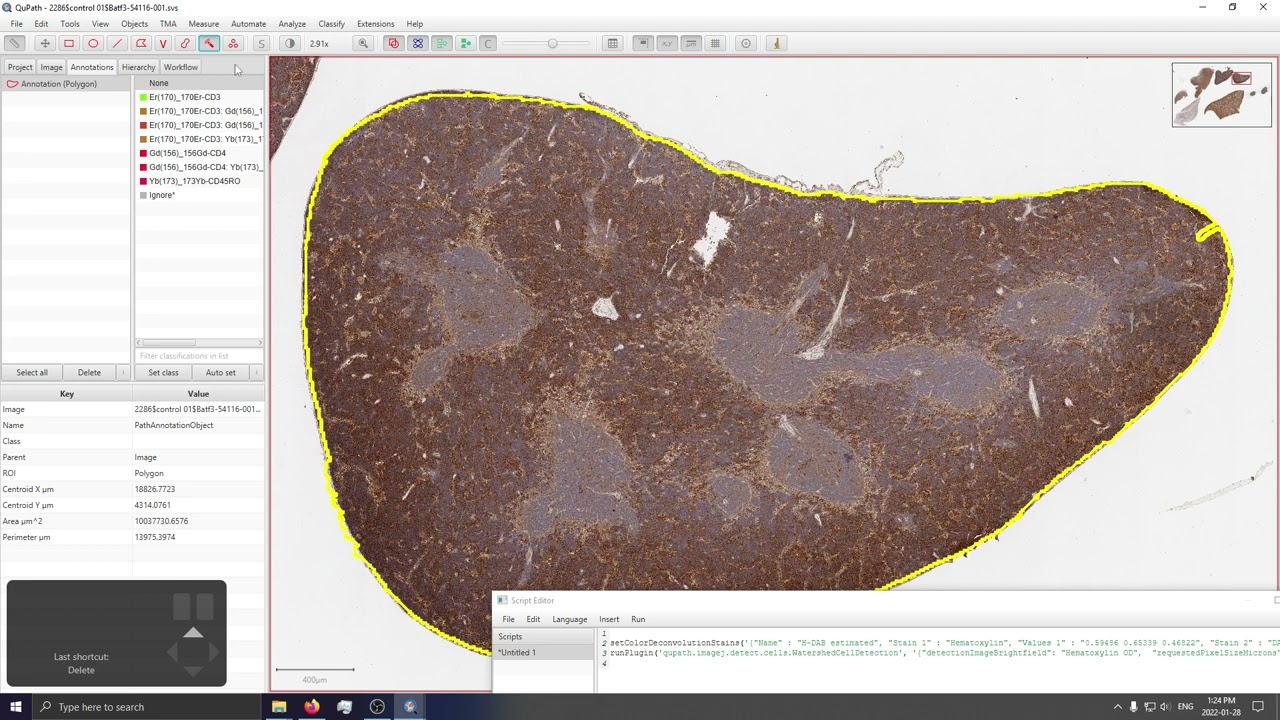Open Script Editor Language menu
Screen dimensions: 1280x720
tap(570, 619)
